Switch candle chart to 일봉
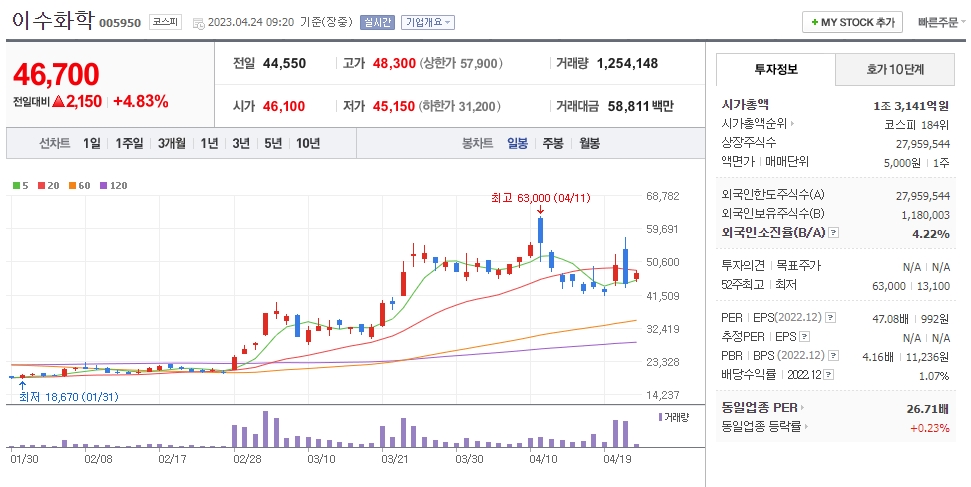The width and height of the screenshot is (971, 487). tap(517, 143)
